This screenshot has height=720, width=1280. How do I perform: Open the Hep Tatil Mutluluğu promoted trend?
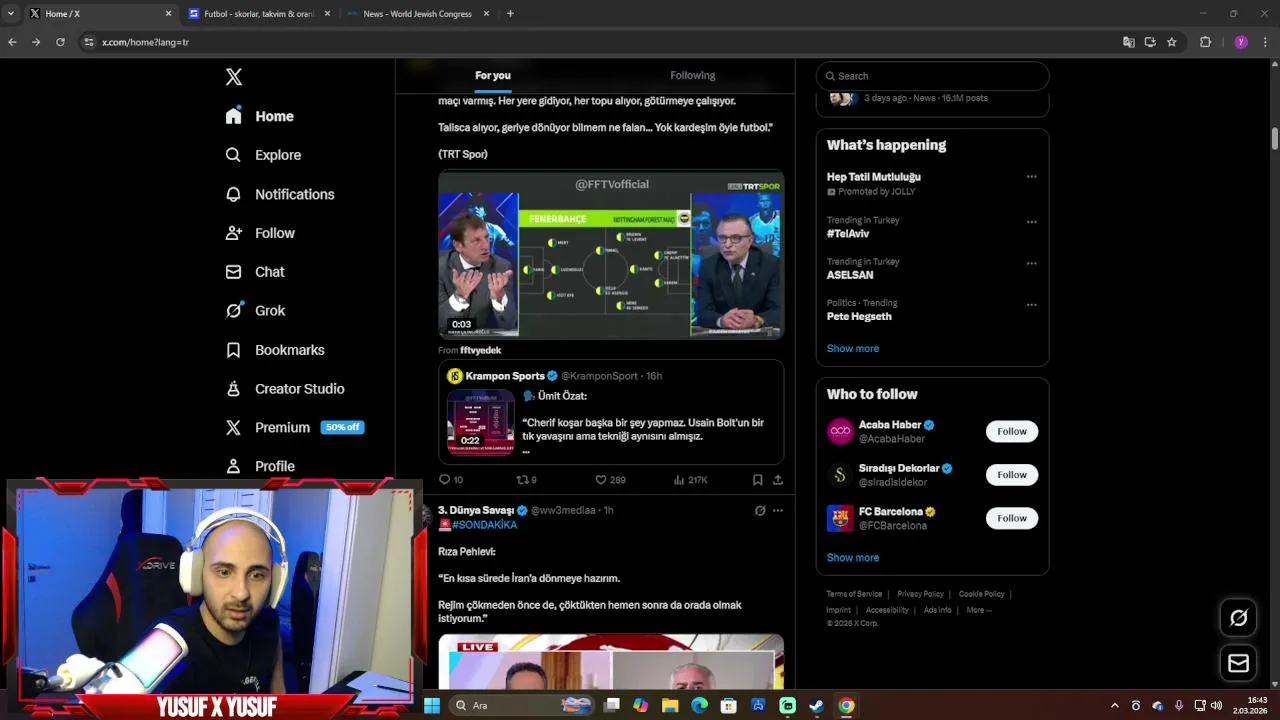pyautogui.click(x=874, y=177)
